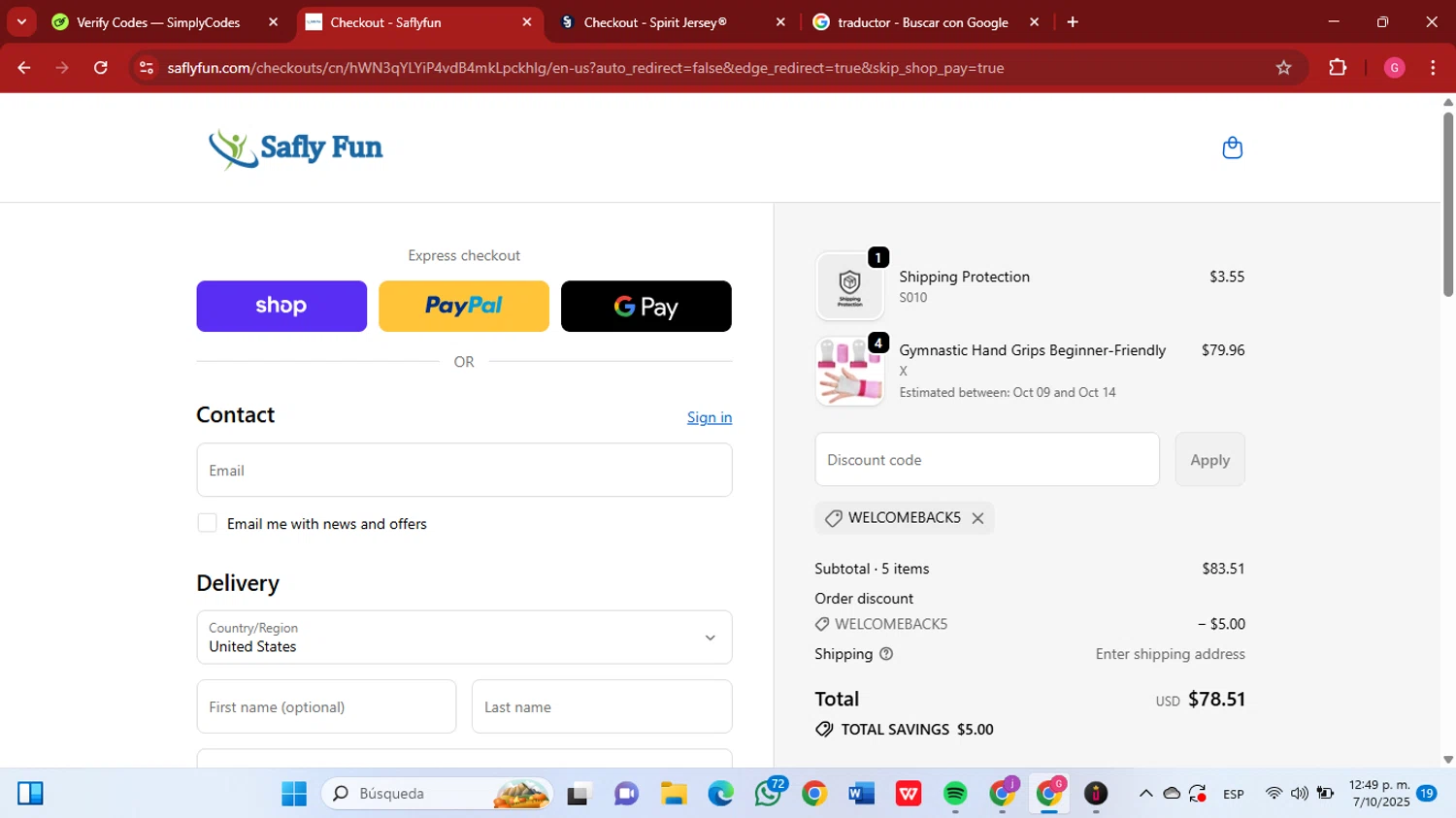Click the page vertical scrollbar
This screenshot has width=1456, height=818.
coord(1448,205)
